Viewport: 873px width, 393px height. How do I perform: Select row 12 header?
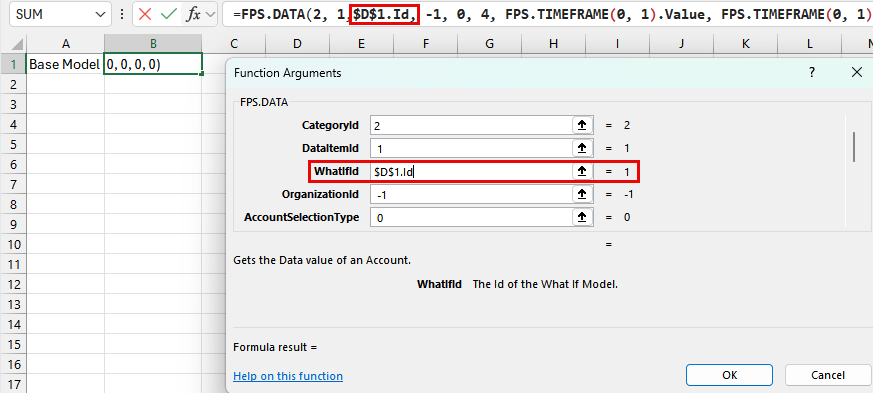click(13, 284)
